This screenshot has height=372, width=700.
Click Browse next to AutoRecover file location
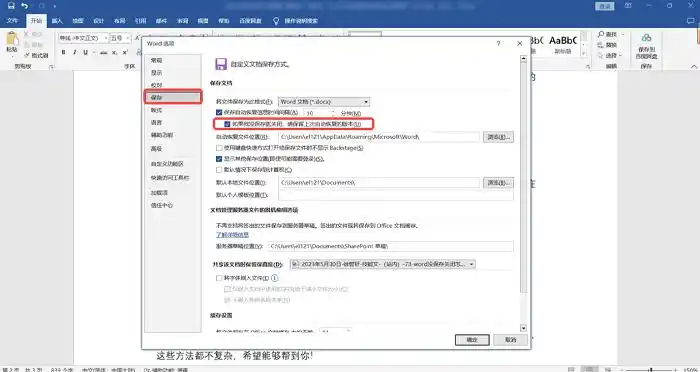[x=498, y=137]
